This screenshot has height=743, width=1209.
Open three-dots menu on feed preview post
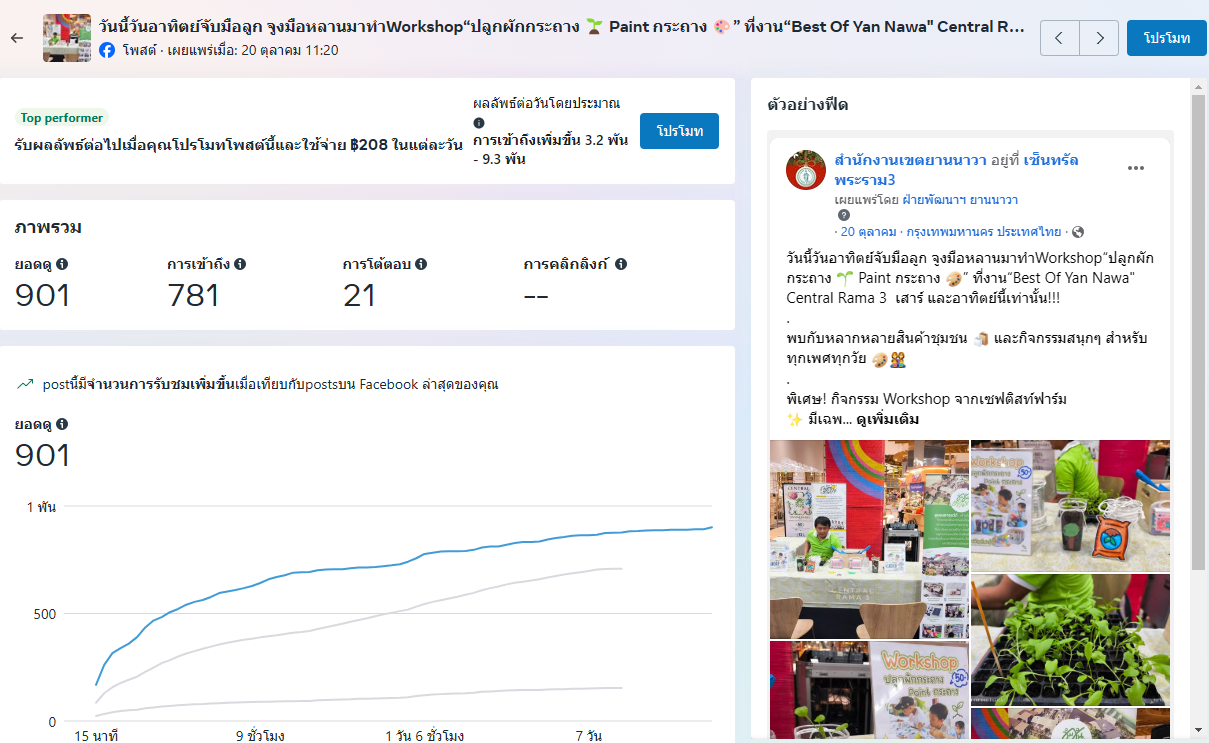1136,168
